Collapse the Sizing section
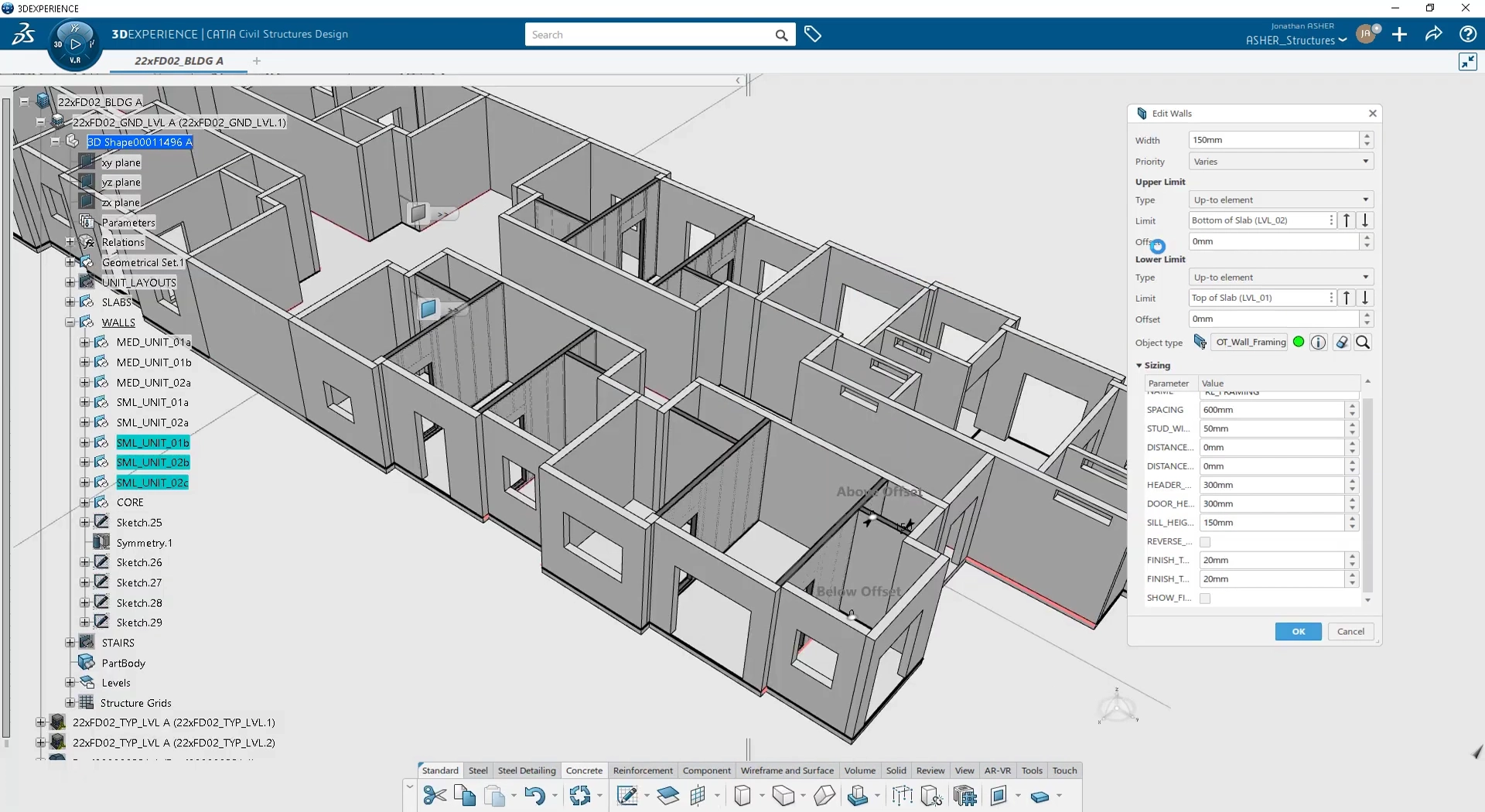The width and height of the screenshot is (1485, 812). [1139, 365]
